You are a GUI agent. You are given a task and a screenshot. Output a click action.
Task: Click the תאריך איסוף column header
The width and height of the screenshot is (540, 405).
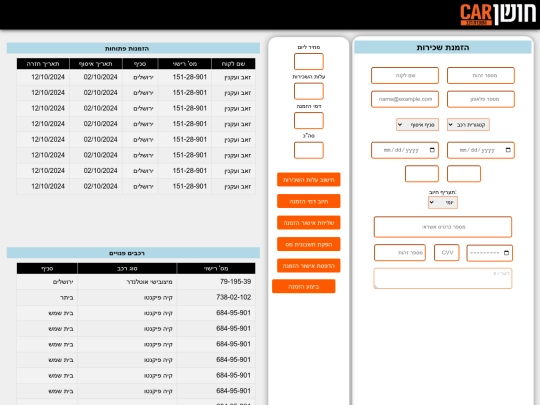click(96, 64)
